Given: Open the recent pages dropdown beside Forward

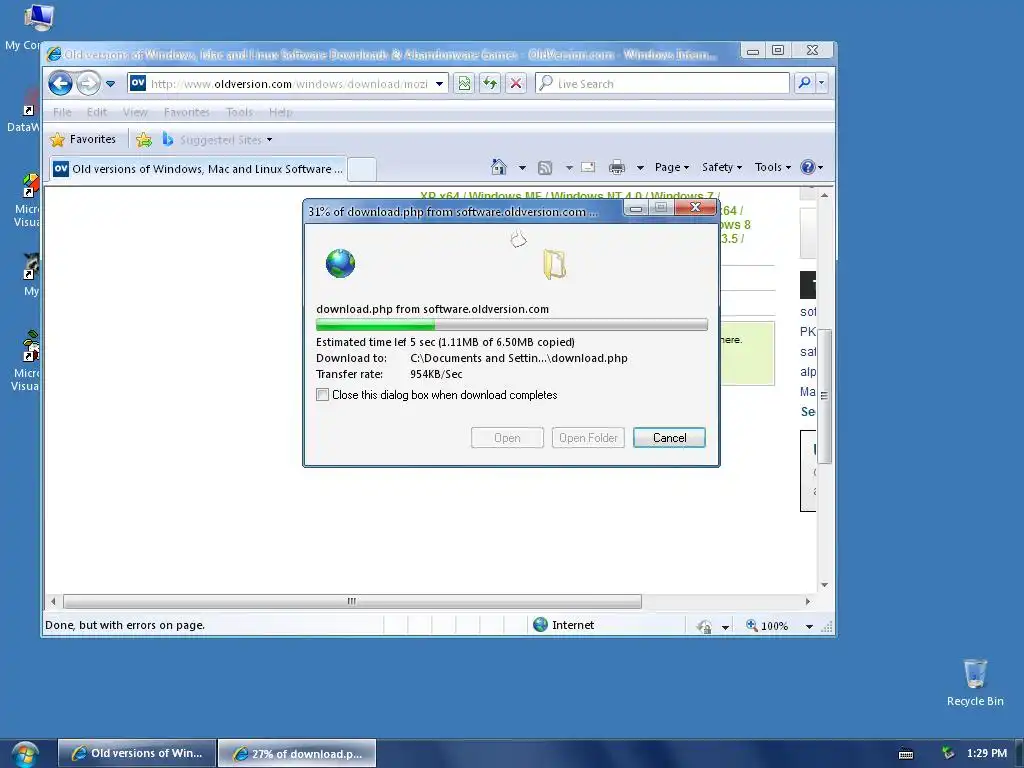Looking at the screenshot, I should point(110,84).
